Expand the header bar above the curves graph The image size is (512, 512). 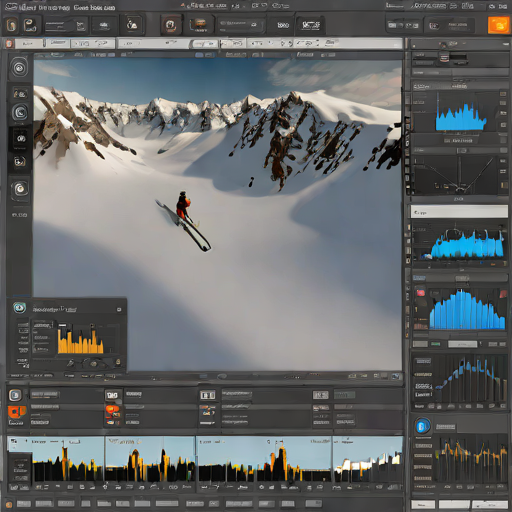tap(459, 151)
